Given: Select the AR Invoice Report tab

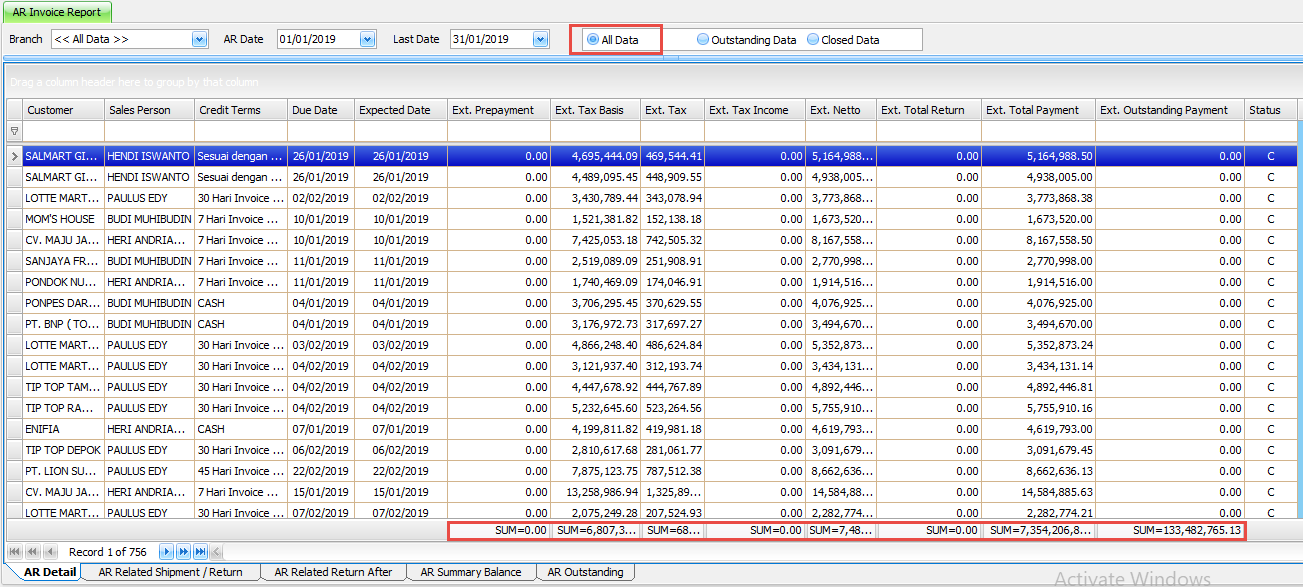Looking at the screenshot, I should pos(57,12).
